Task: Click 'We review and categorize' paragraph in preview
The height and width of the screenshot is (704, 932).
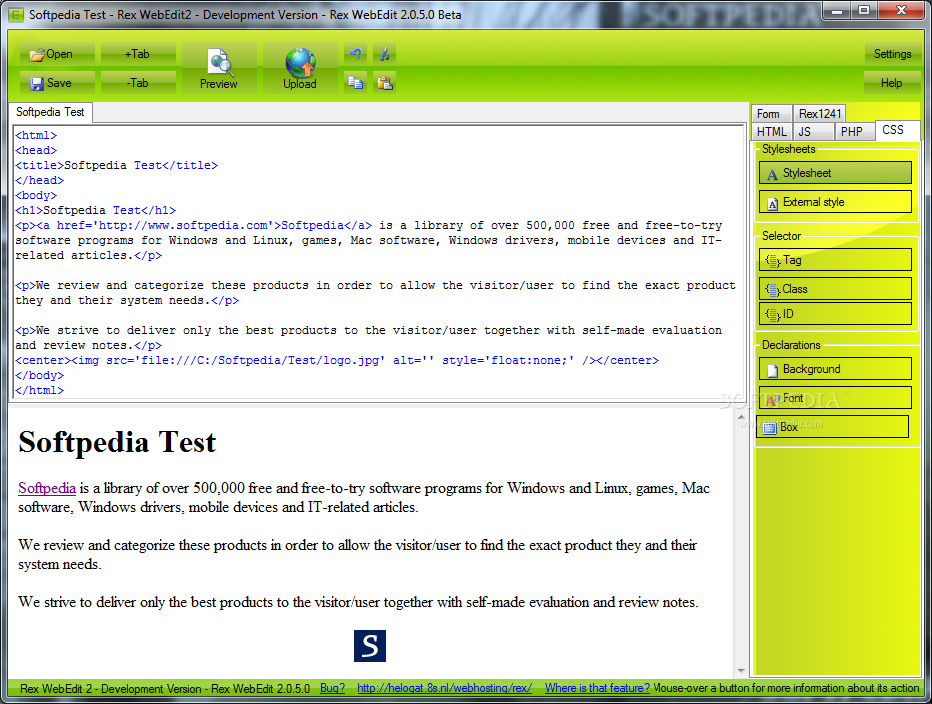Action: click(x=357, y=555)
